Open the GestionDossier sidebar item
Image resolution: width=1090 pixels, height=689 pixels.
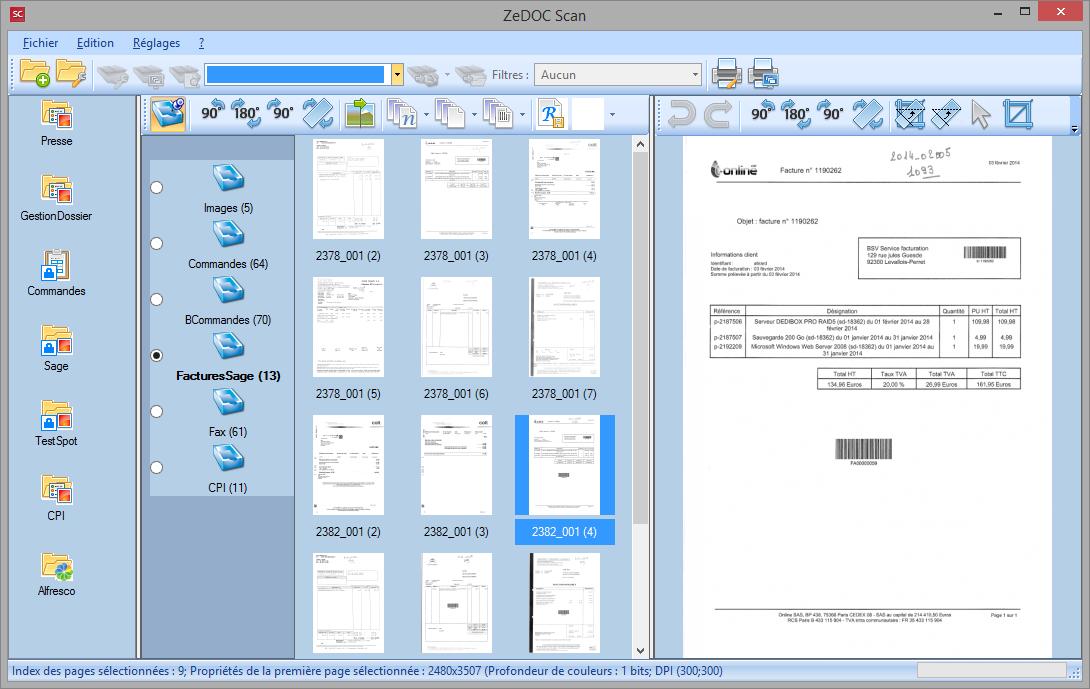pos(56,198)
